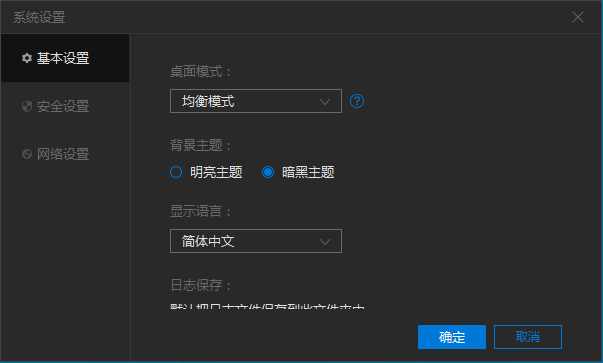The image size is (603, 363).
Task: Confirm settings with 确定 button
Action: [452, 337]
